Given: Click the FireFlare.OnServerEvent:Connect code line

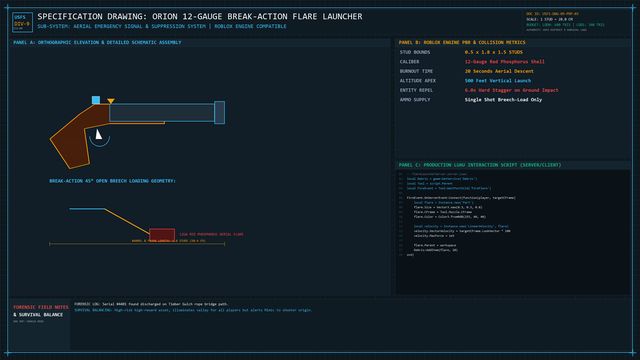Looking at the screenshot, I should point(461,198).
